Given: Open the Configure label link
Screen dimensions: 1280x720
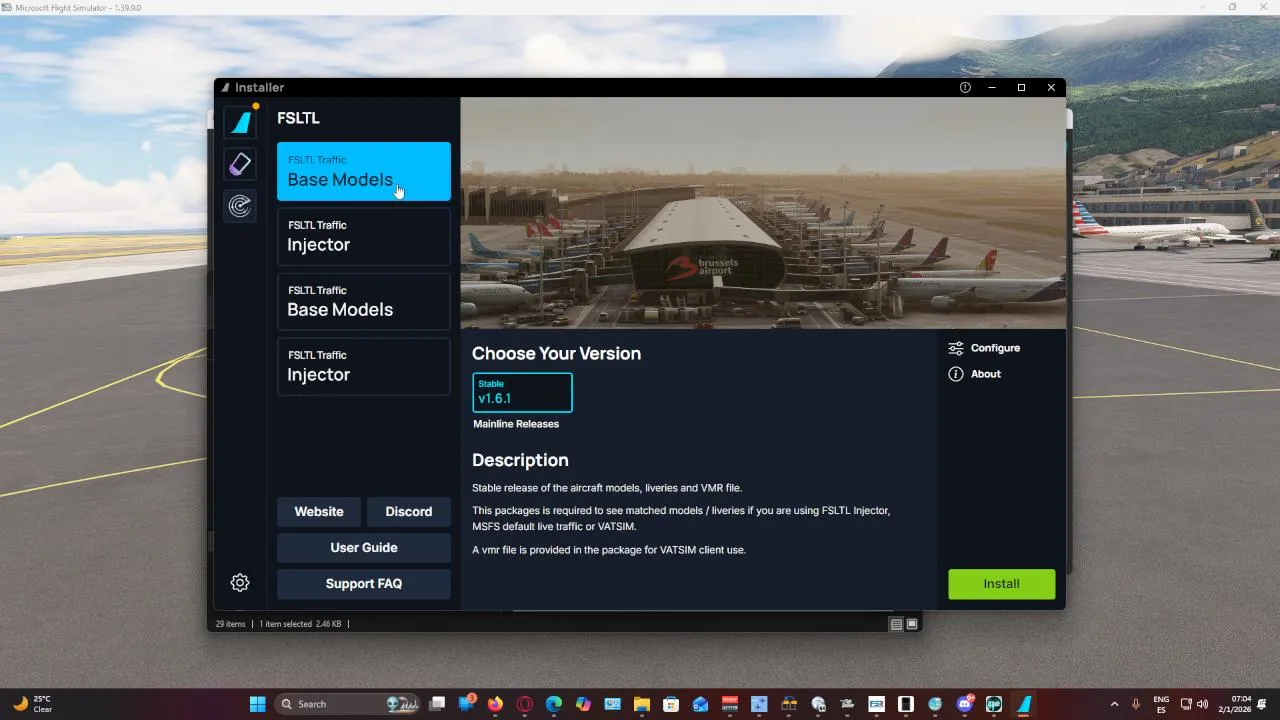Looking at the screenshot, I should pyautogui.click(x=995, y=348).
